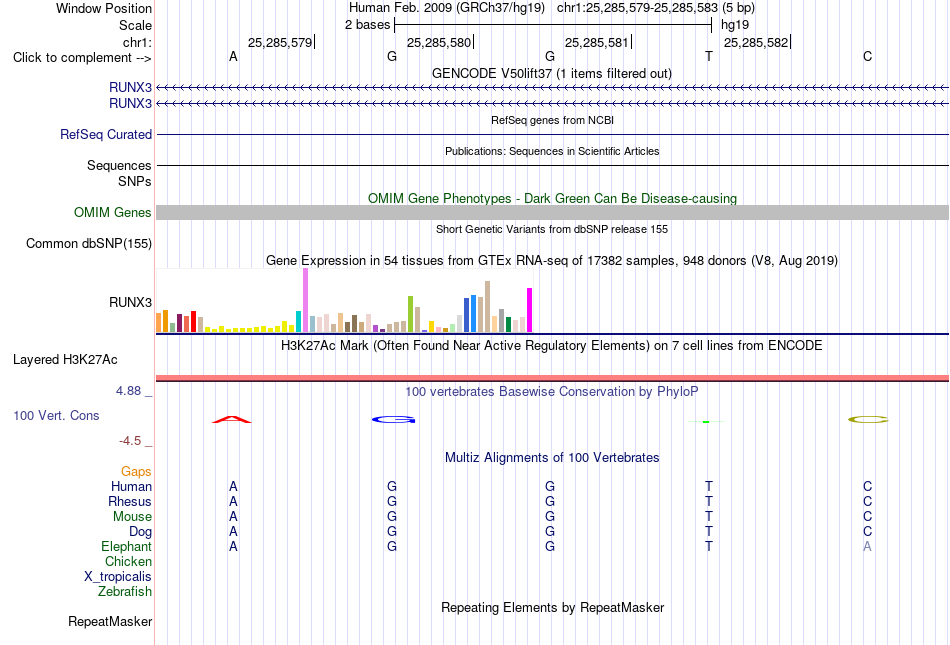The width and height of the screenshot is (950, 645).
Task: Click the olive C conservation logo letter
Action: (x=868, y=419)
